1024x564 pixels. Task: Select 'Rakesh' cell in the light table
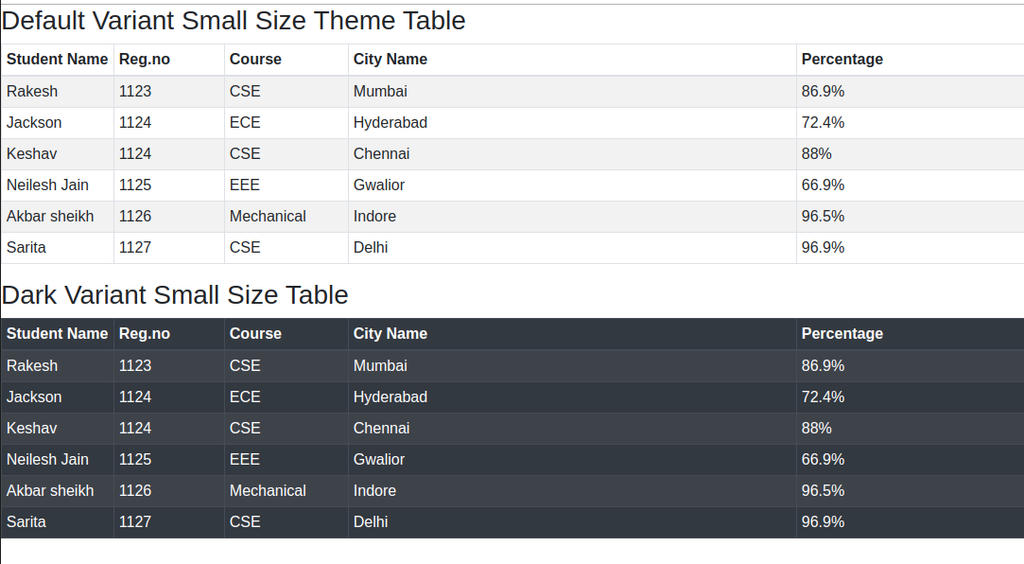[x=32, y=91]
